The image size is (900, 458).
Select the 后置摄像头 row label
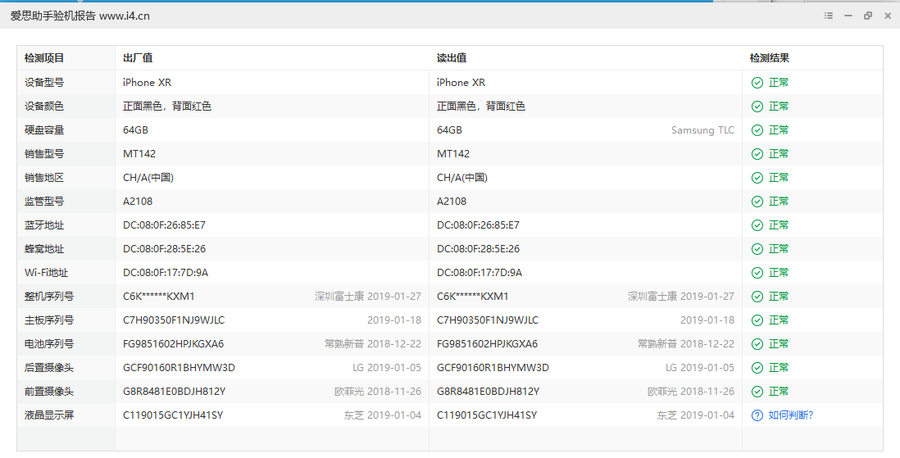[x=49, y=367]
